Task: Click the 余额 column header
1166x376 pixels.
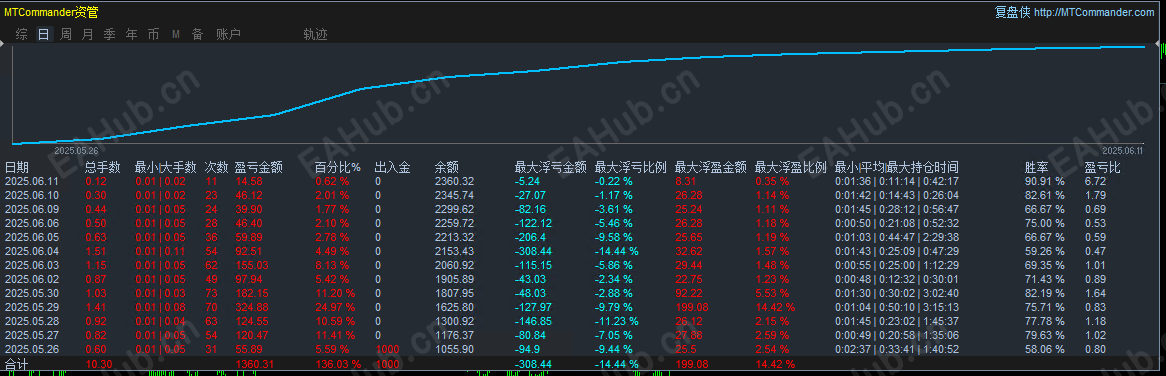Action: pos(447,167)
